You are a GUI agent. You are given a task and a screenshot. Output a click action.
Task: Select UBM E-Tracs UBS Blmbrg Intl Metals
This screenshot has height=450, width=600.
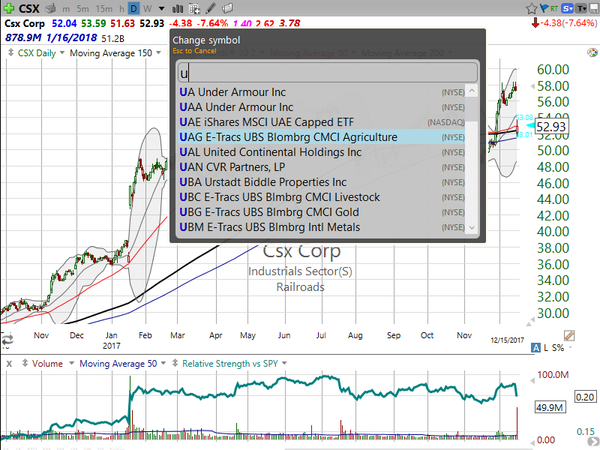321,227
